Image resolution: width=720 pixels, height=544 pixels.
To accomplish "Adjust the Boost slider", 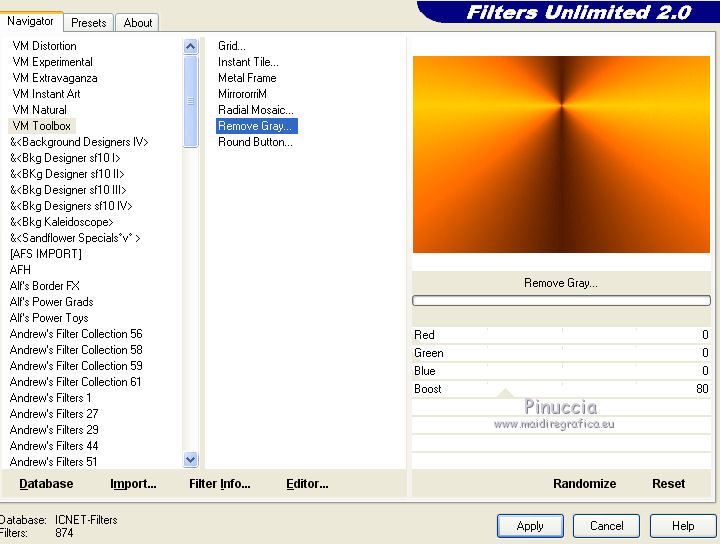I will (561, 388).
